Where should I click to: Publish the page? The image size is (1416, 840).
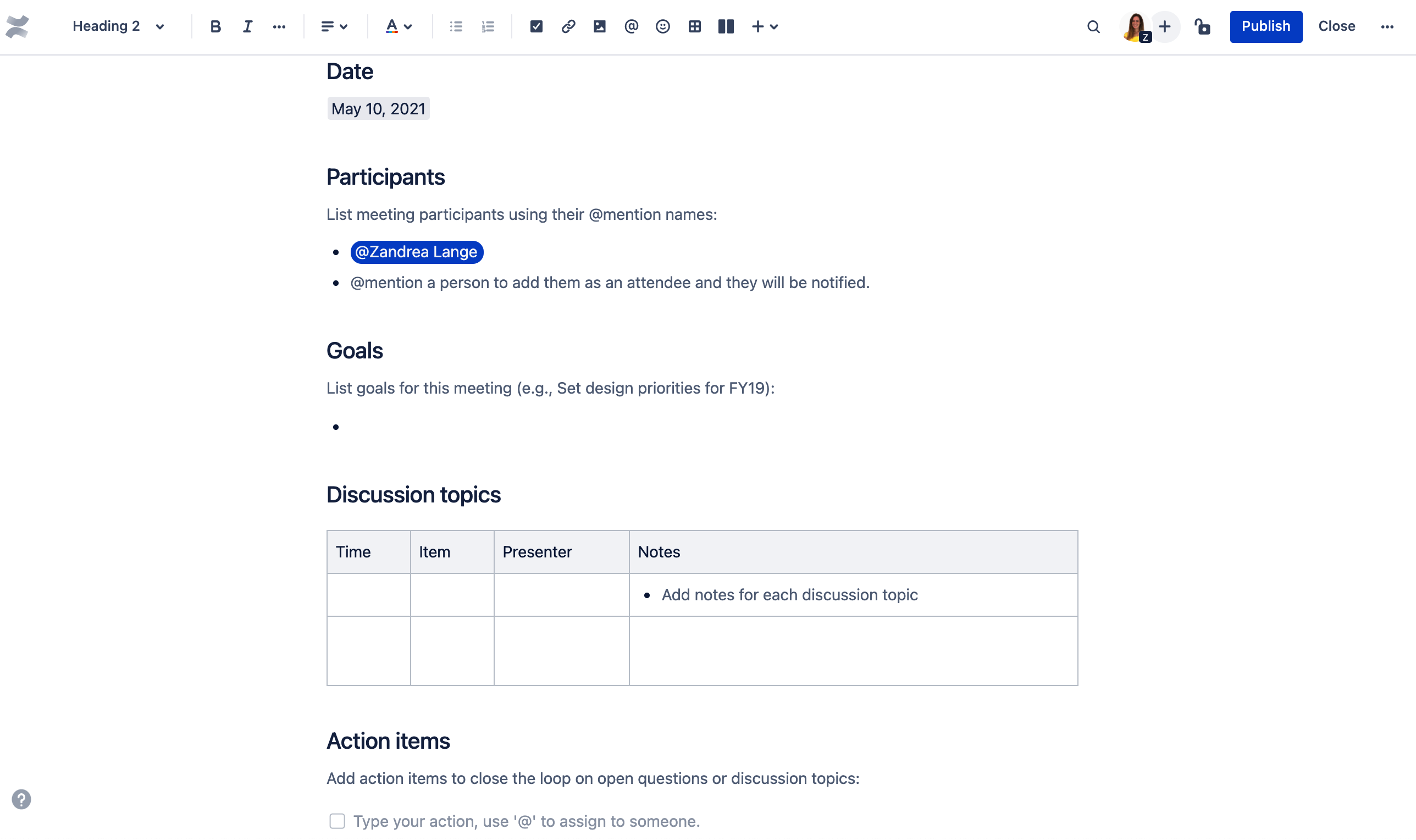click(x=1266, y=26)
